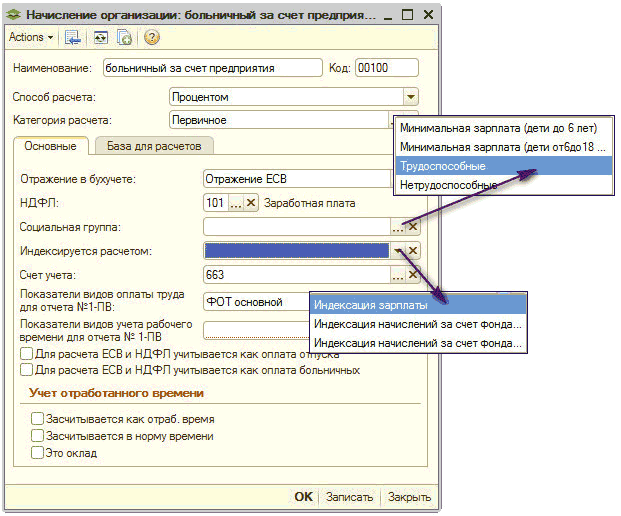Viewport: 621px width, 516px height.
Task: Open the Actions menu
Action: point(30,37)
